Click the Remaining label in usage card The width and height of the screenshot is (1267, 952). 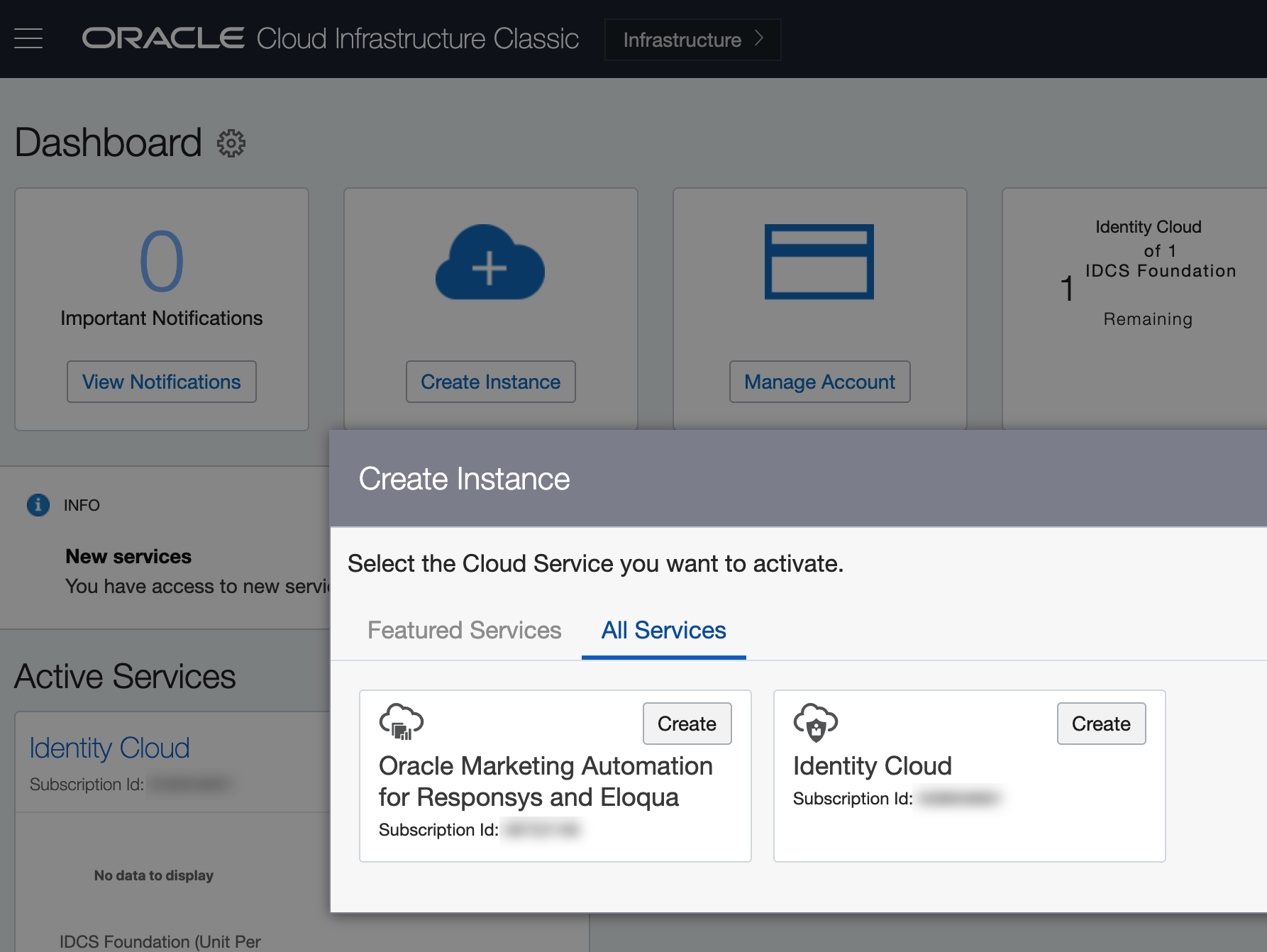coord(1148,319)
